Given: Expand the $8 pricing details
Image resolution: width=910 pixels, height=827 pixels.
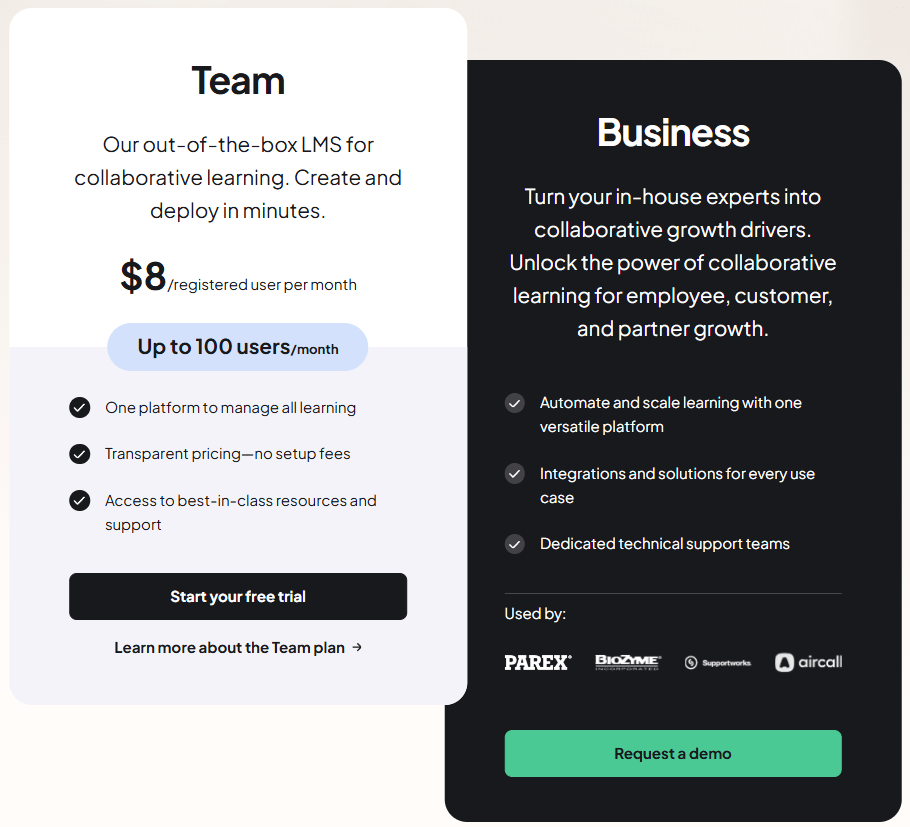Looking at the screenshot, I should point(143,275).
